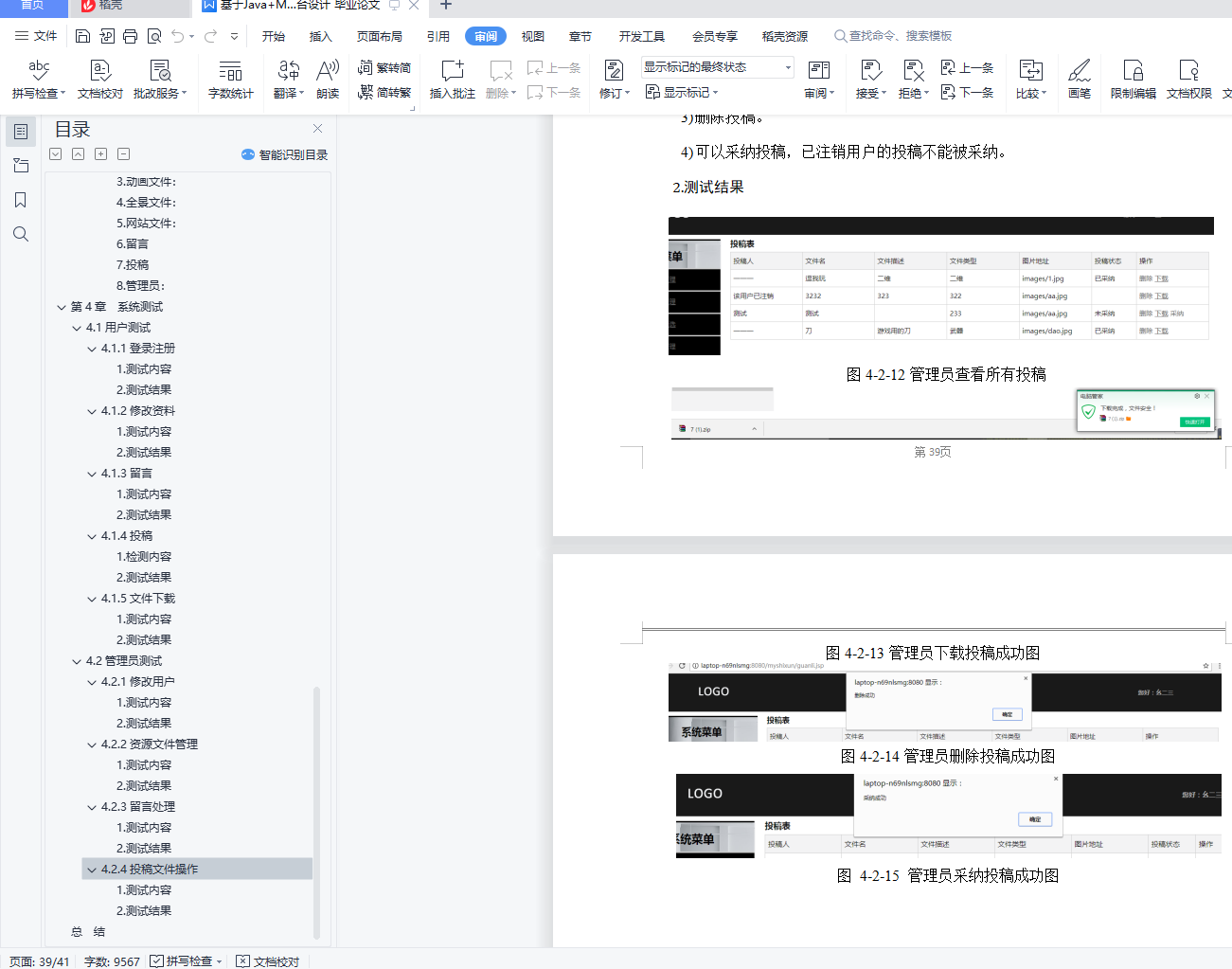Viewport: 1232px width, 969px height.
Task: Click the minus-box icon in 目录 header
Action: tap(123, 153)
